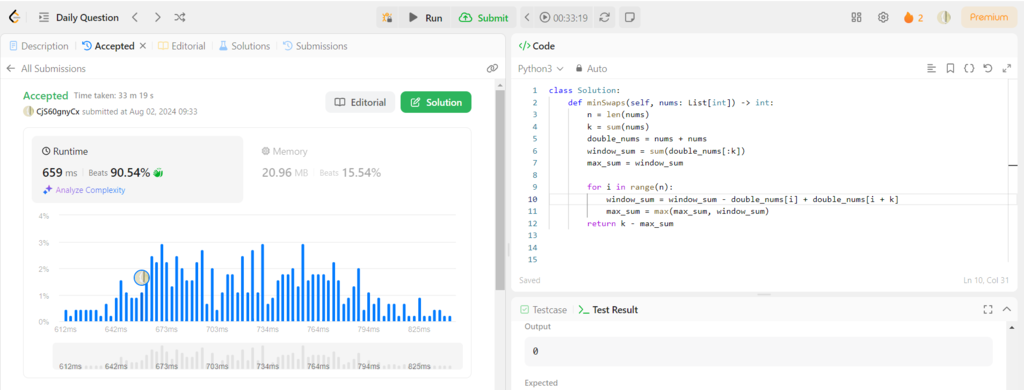Screen dimensions: 1024x390
Task: Click the Output value field showing 0
Action: click(x=758, y=351)
